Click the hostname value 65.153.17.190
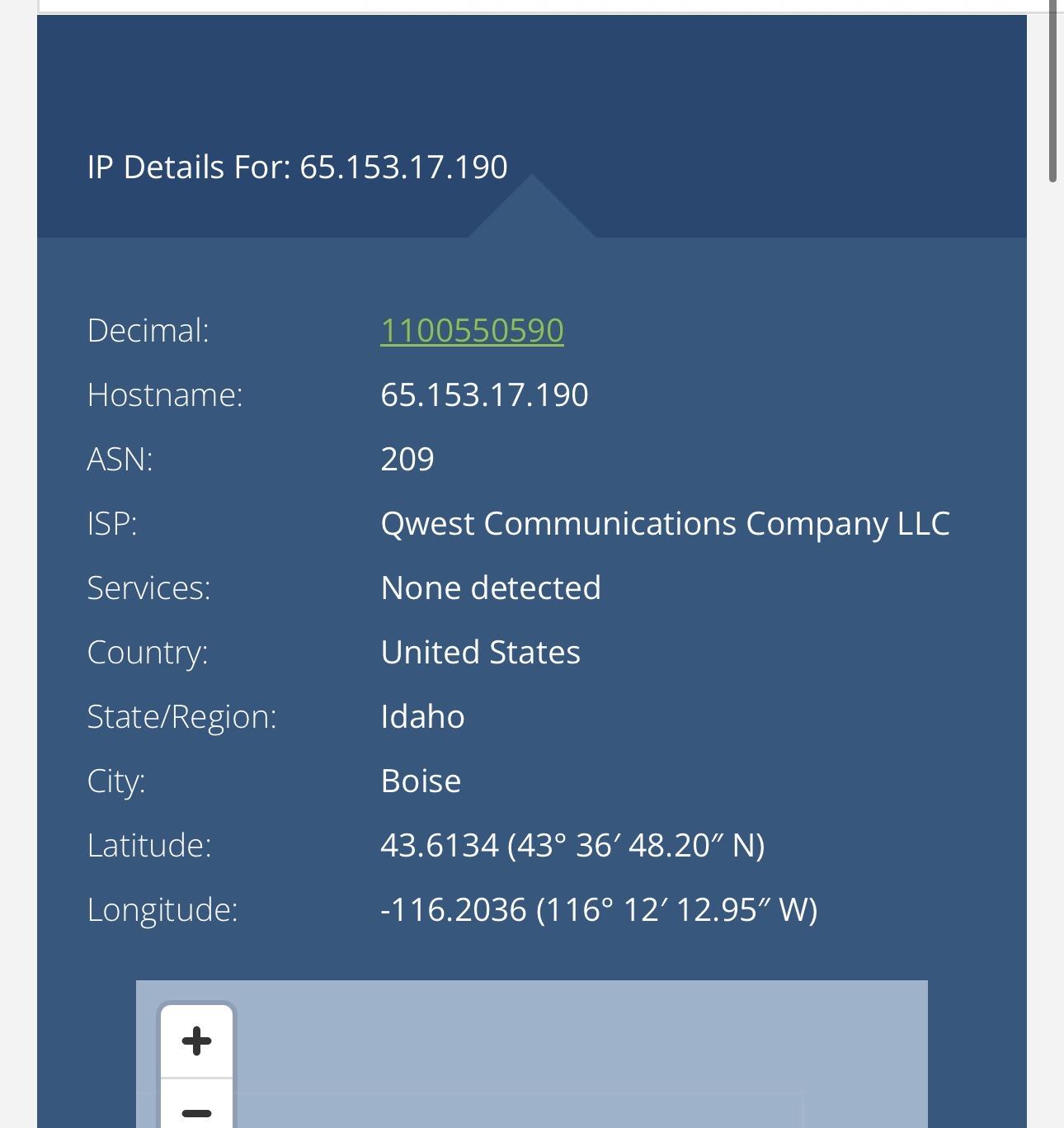Viewport: 1064px width, 1128px height. click(x=484, y=394)
